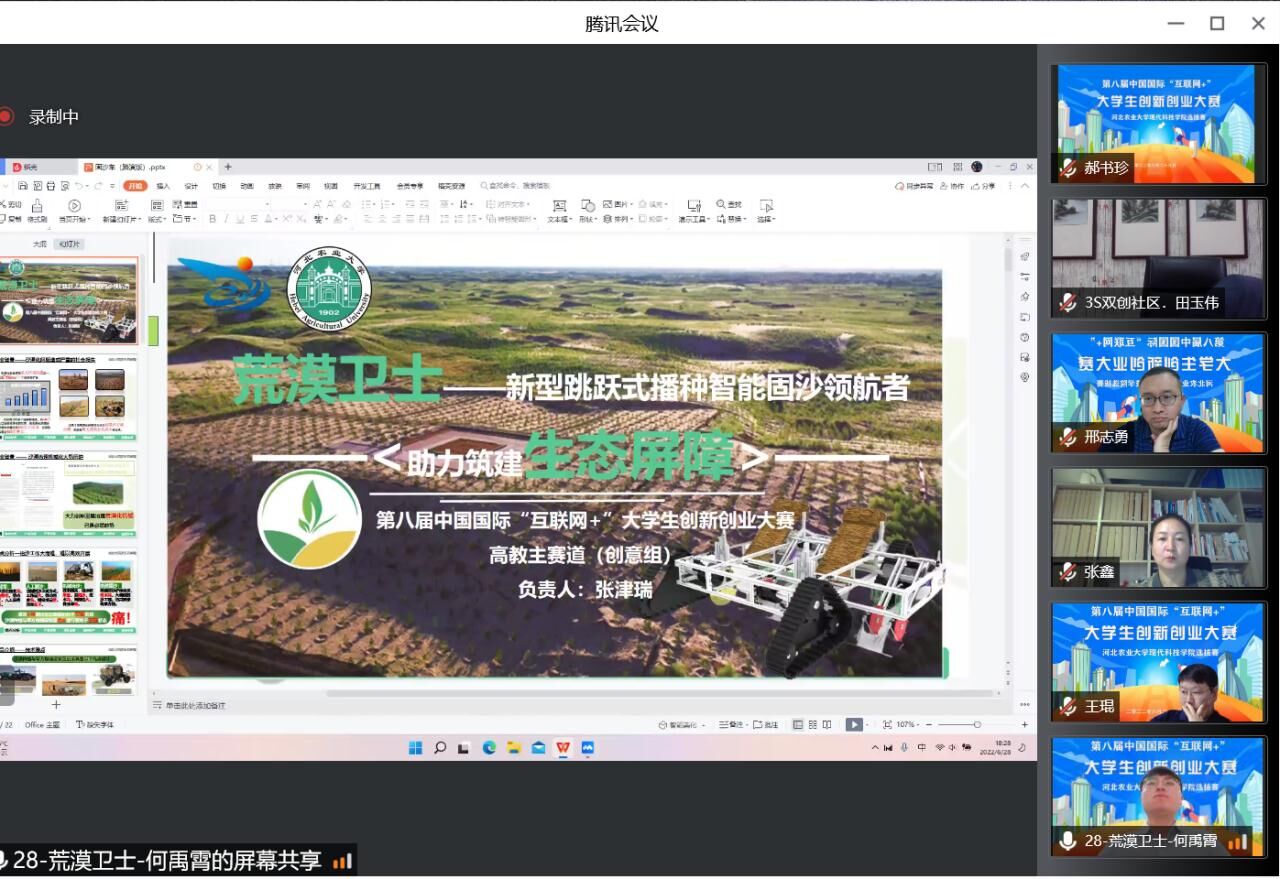
Task: Open the 开始 Home ribbon tab
Action: point(135,186)
